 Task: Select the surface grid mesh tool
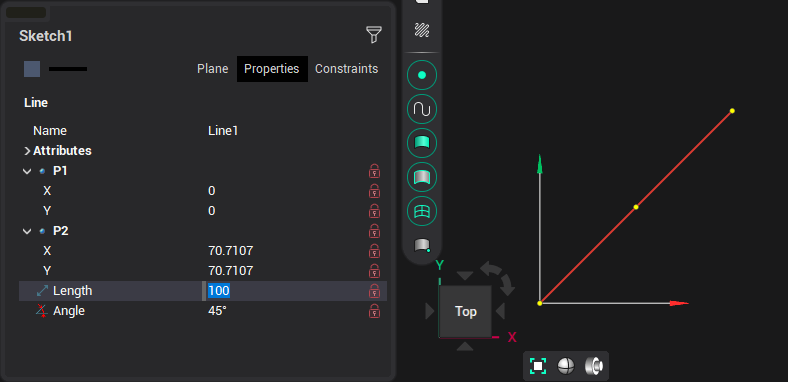[422, 211]
